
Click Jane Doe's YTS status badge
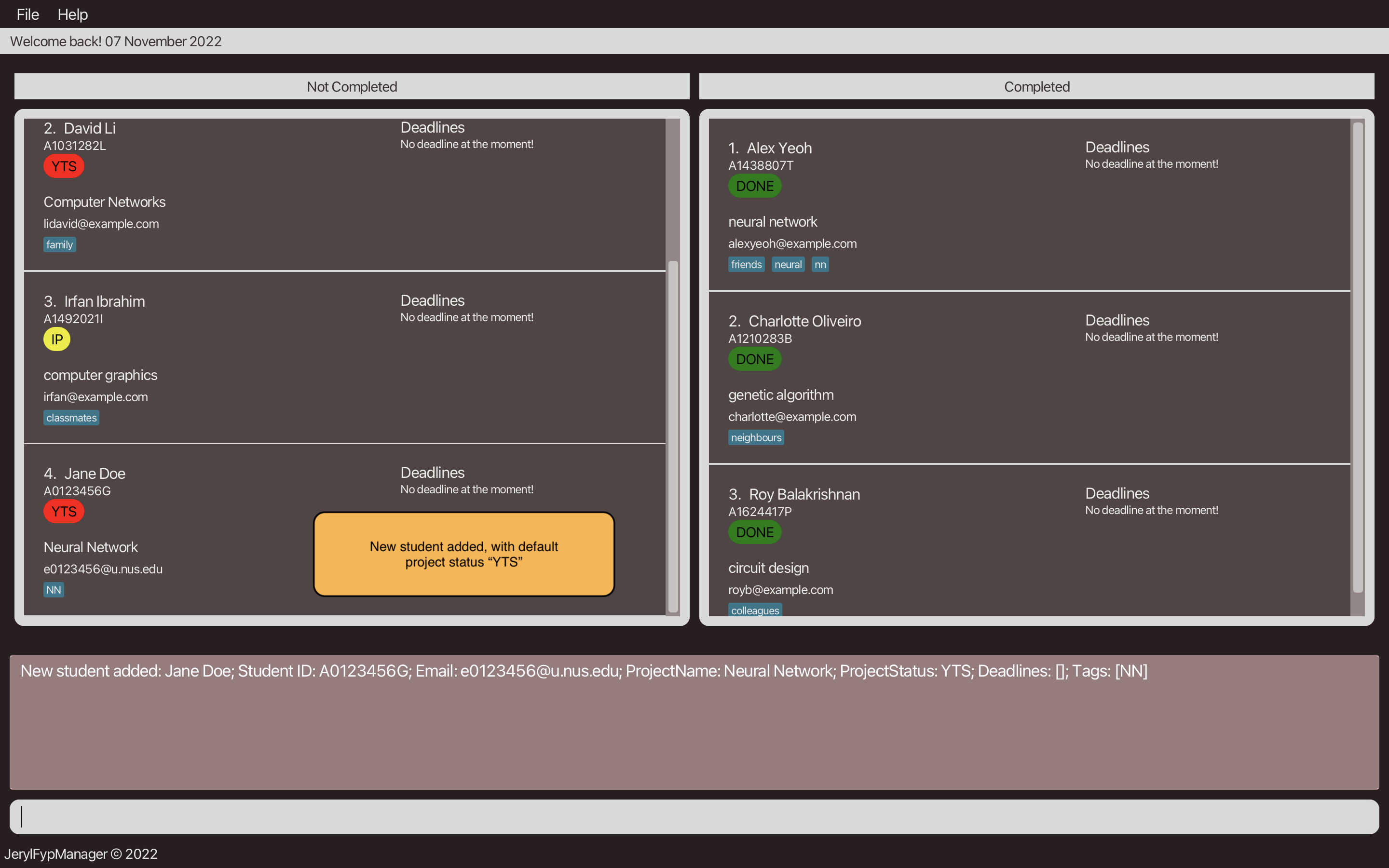[64, 512]
